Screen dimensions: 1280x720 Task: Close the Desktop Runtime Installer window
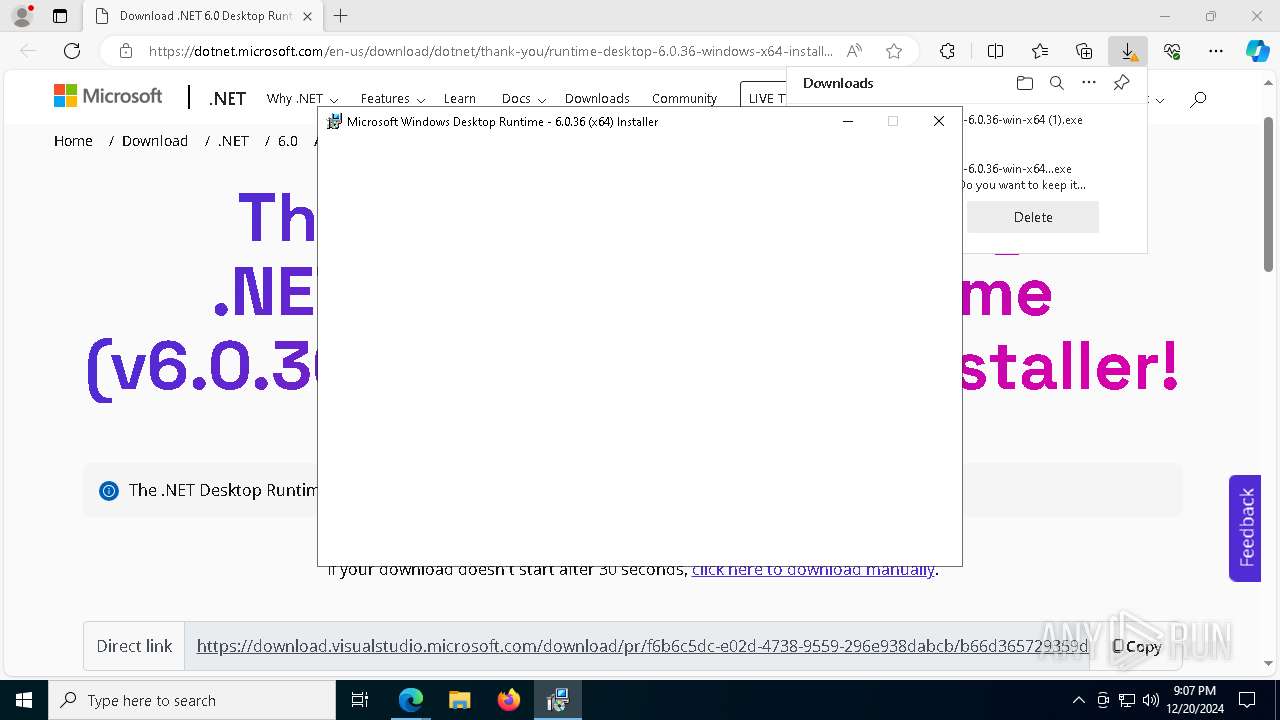938,121
